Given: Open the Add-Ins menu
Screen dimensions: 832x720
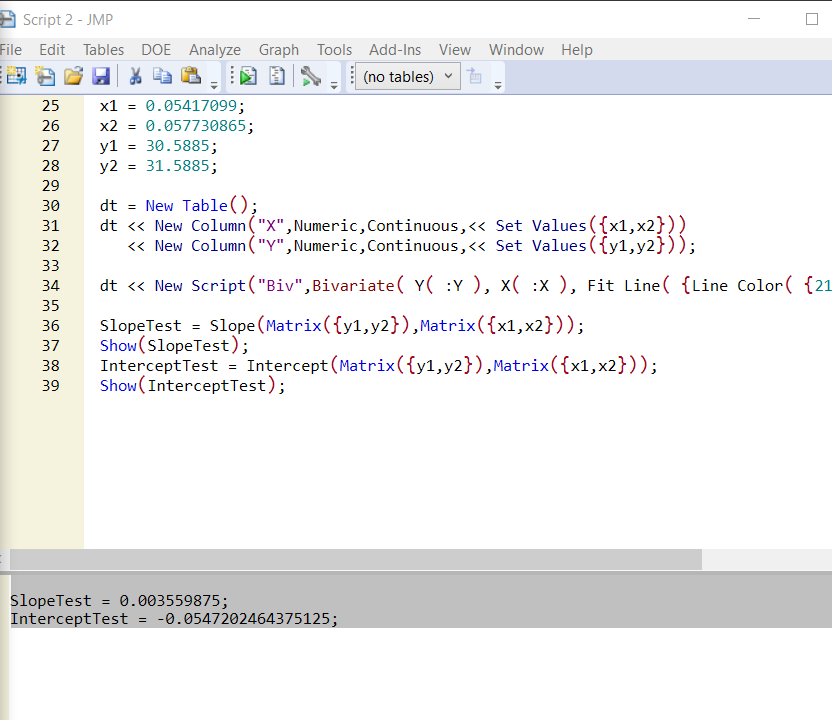Looking at the screenshot, I should [x=395, y=49].
